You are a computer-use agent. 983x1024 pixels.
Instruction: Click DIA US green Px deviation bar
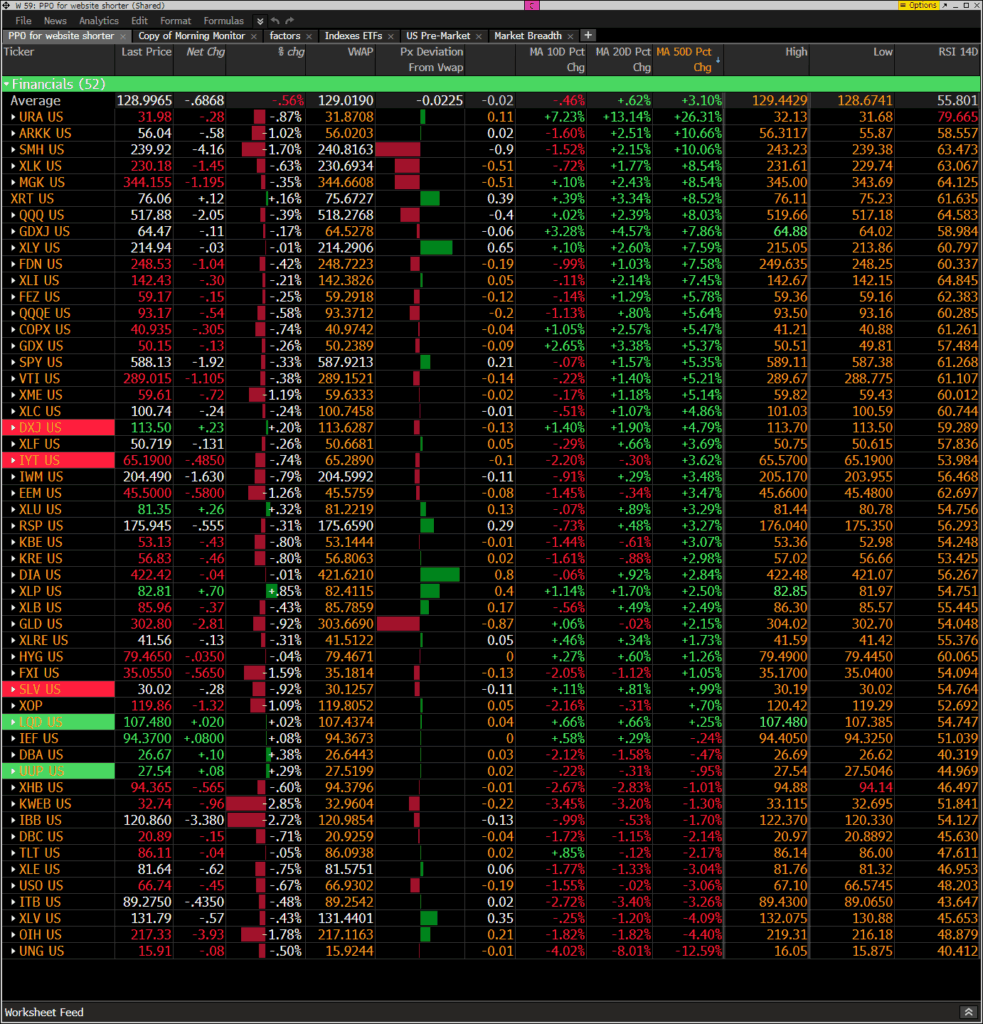440,575
